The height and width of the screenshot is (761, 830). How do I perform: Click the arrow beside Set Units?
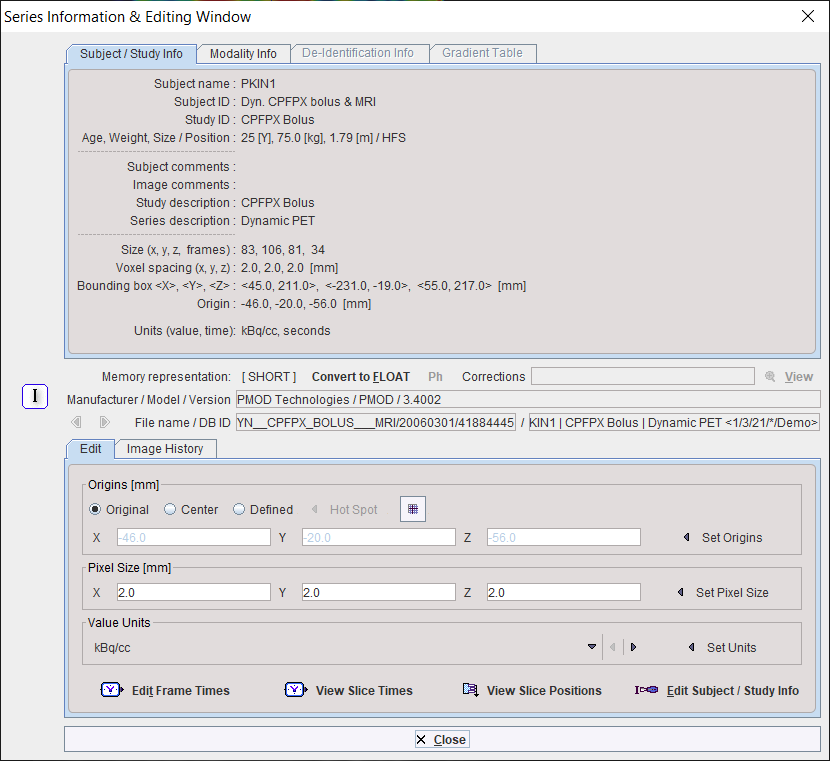pyautogui.click(x=691, y=648)
